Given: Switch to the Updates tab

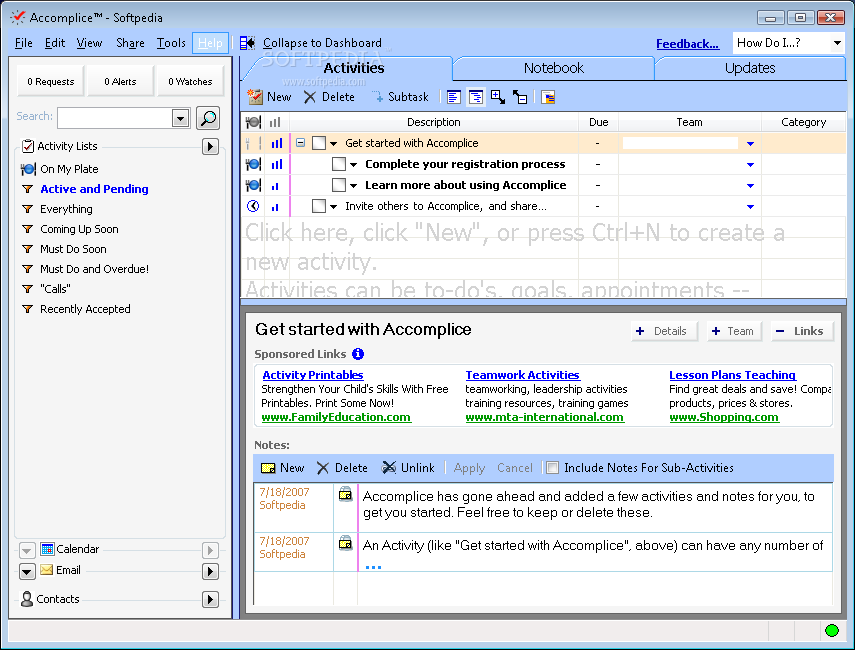Looking at the screenshot, I should 750,68.
